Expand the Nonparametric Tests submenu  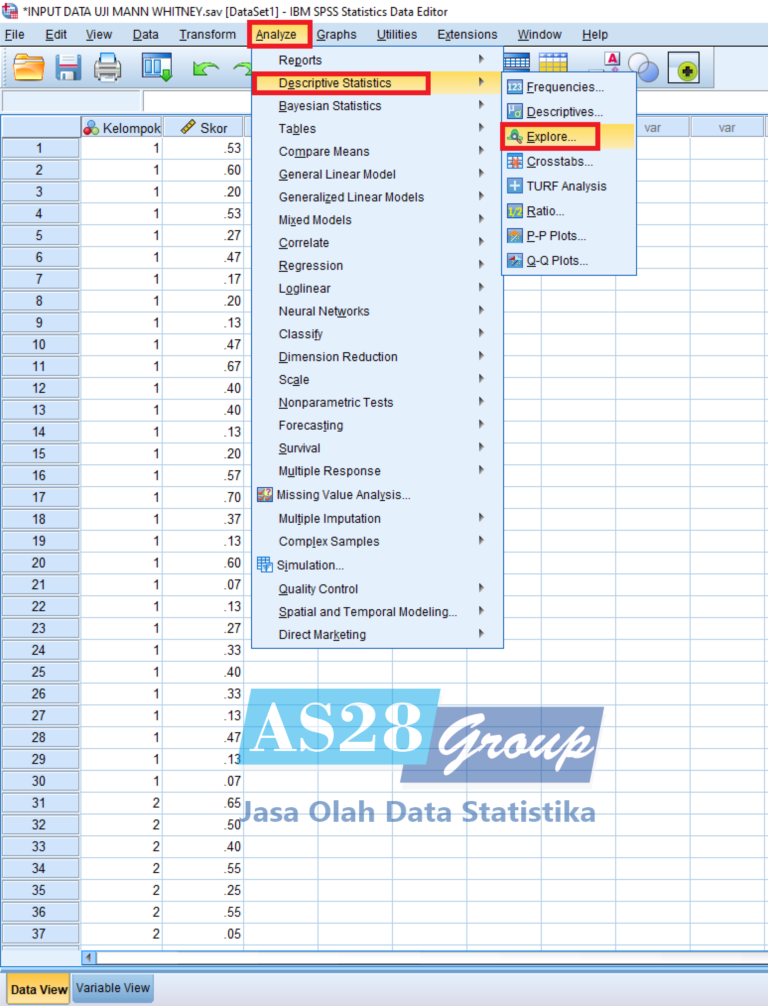tap(336, 402)
